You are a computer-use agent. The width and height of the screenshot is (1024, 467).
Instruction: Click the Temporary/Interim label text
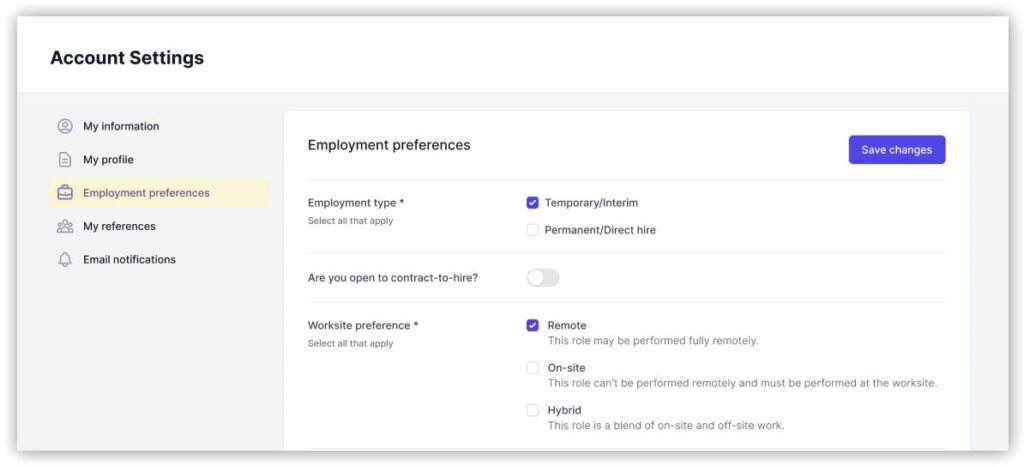coord(591,203)
